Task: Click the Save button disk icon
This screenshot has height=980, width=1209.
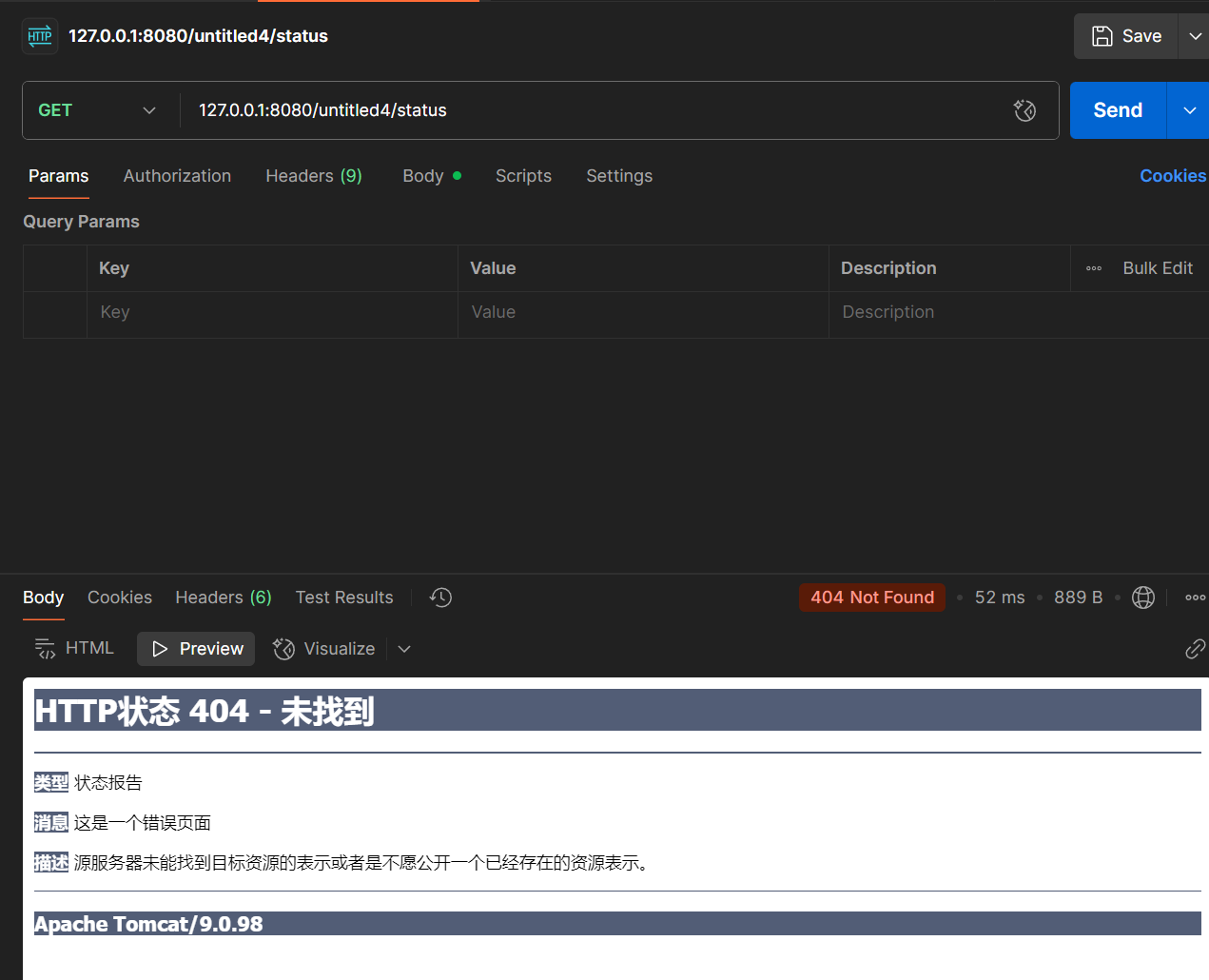Action: tap(1102, 36)
